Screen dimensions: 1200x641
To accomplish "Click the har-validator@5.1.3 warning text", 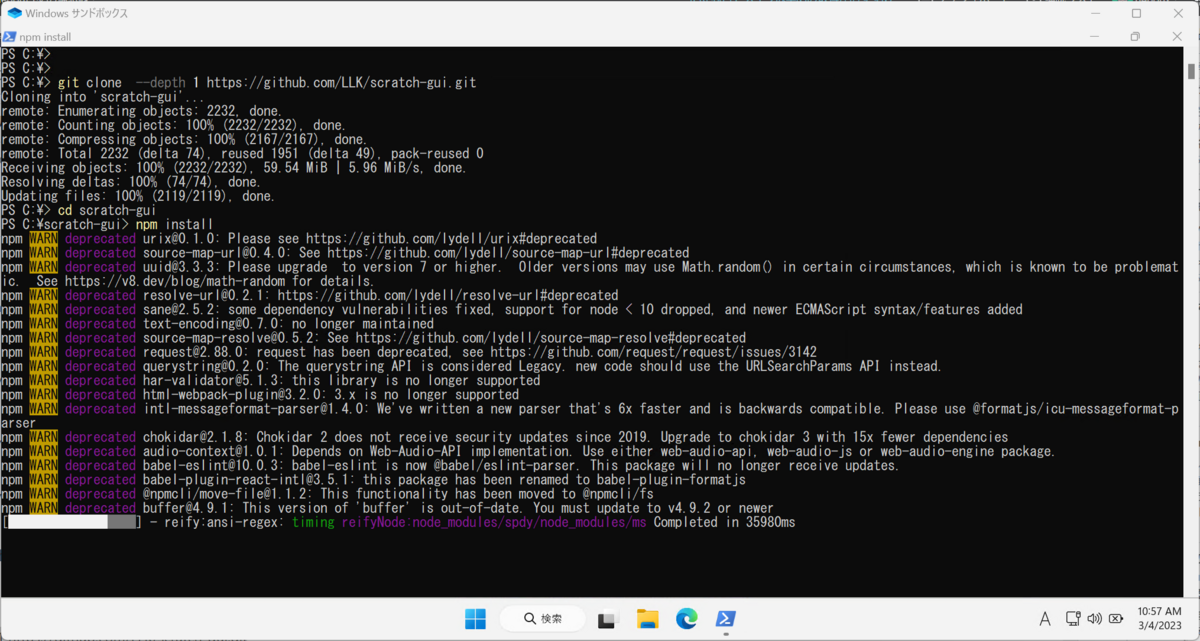I will (x=342, y=381).
